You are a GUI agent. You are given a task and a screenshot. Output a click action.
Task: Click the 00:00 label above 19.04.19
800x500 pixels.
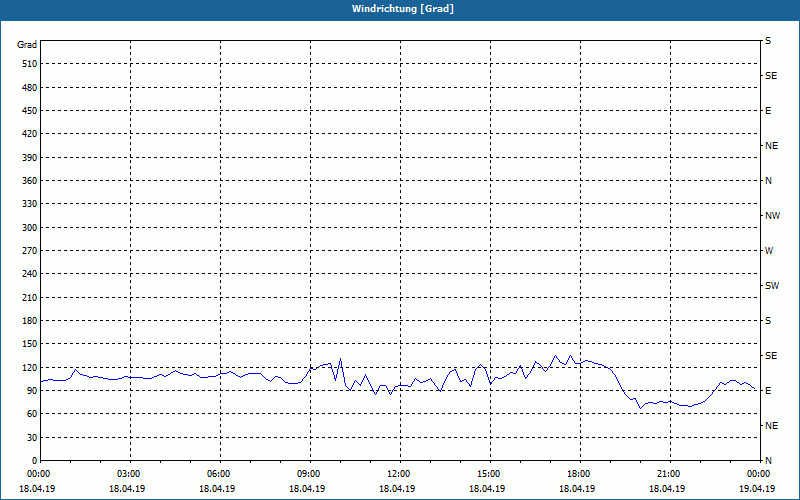pos(758,474)
